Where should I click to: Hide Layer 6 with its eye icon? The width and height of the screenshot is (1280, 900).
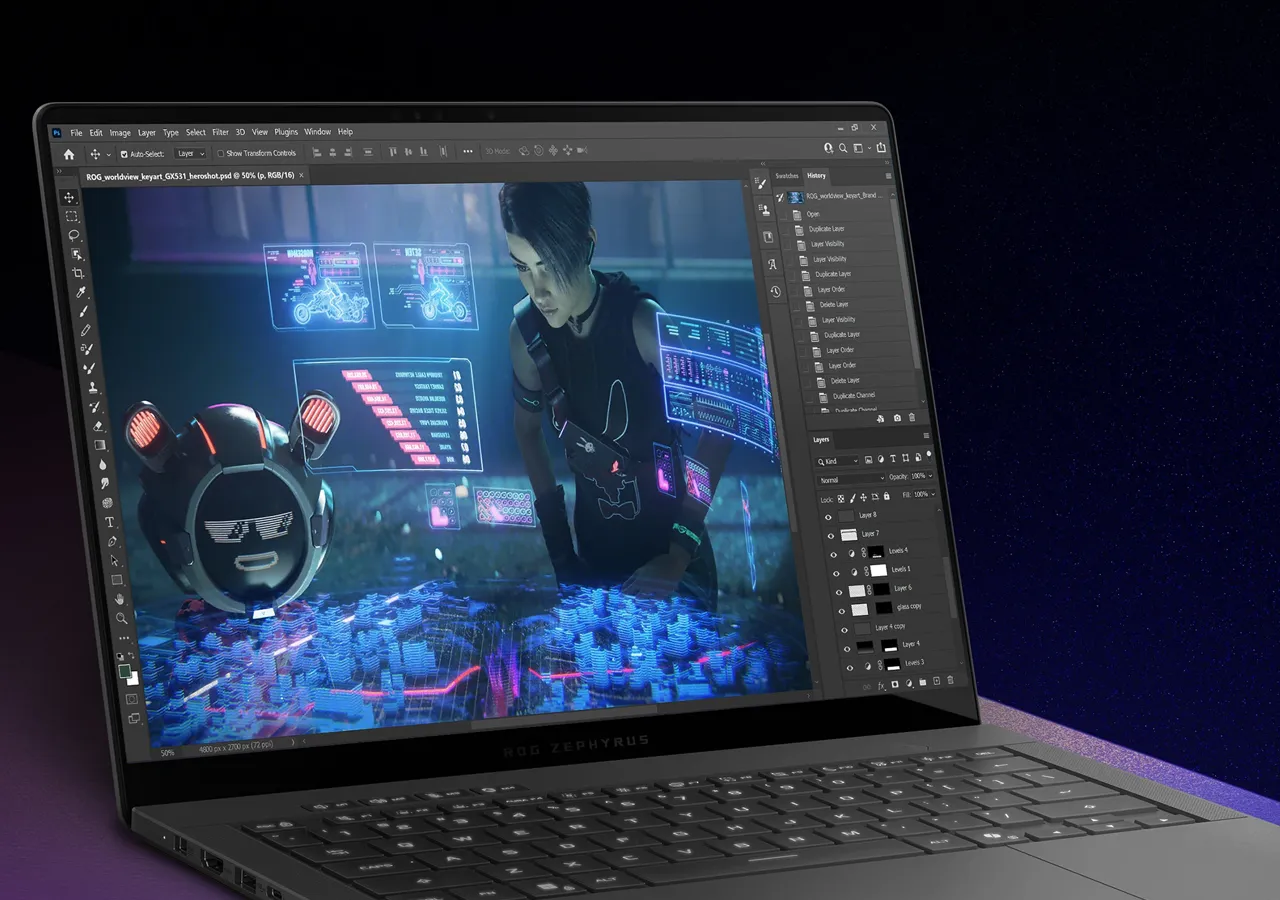840,592
